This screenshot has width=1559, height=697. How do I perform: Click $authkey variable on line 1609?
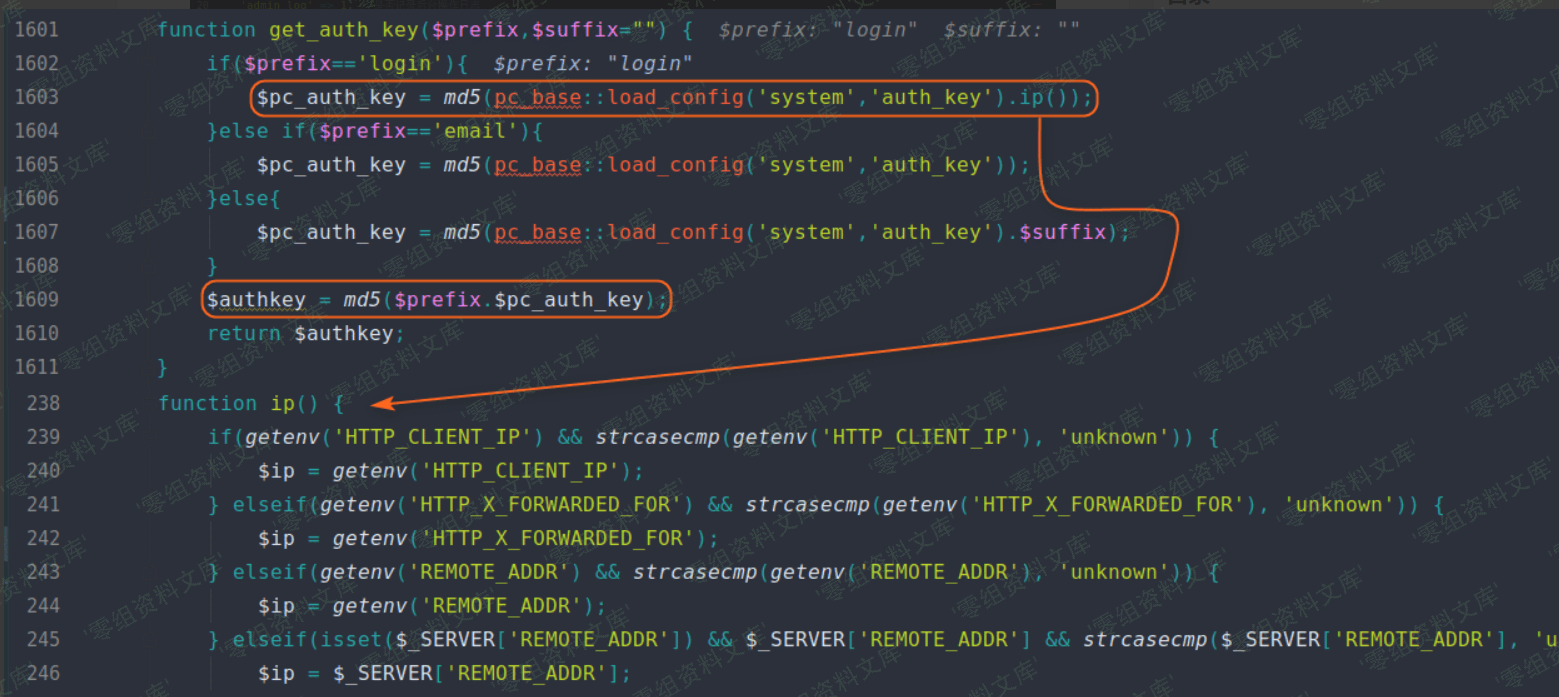pyautogui.click(x=256, y=300)
